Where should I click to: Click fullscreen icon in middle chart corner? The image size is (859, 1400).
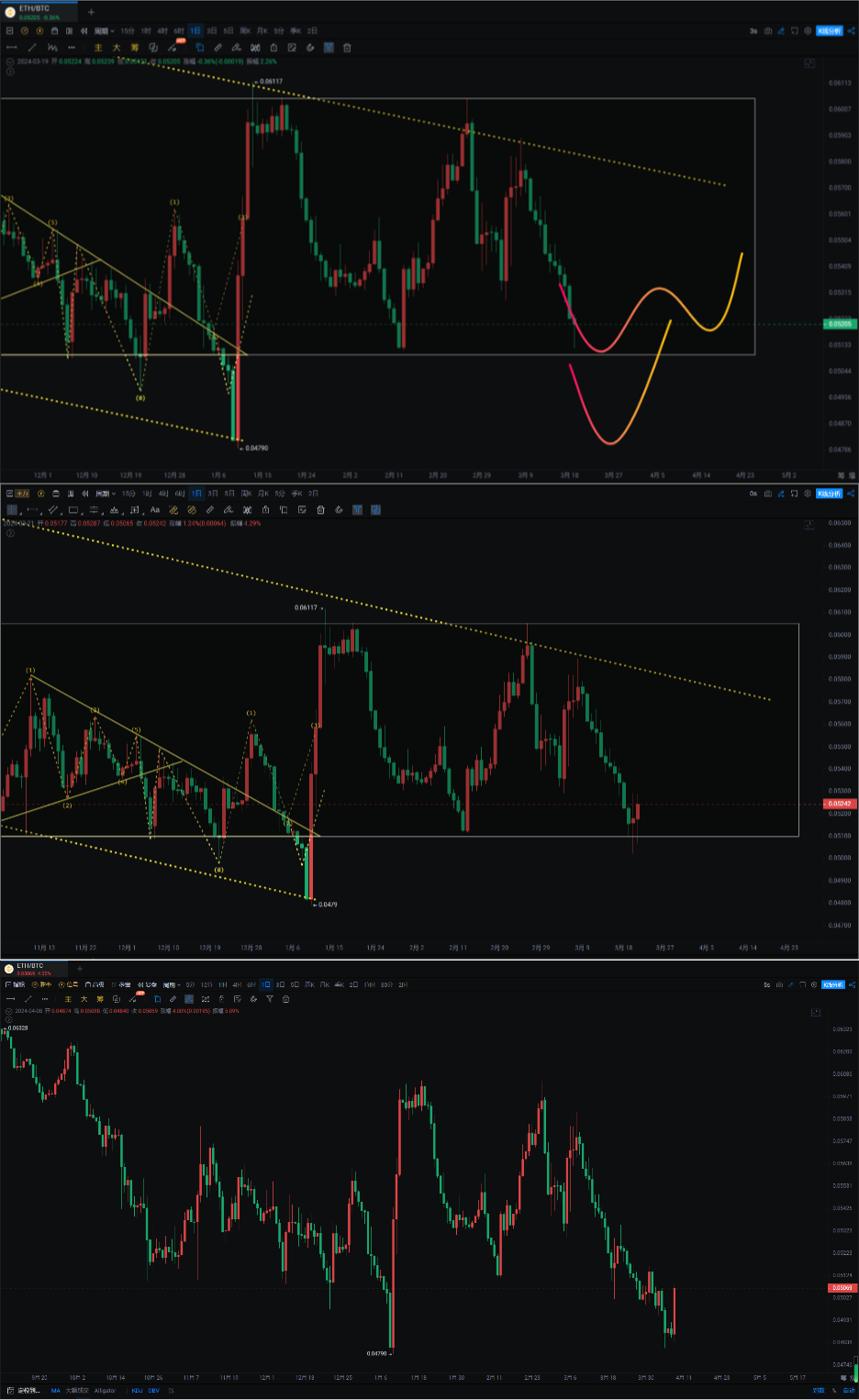(x=809, y=526)
